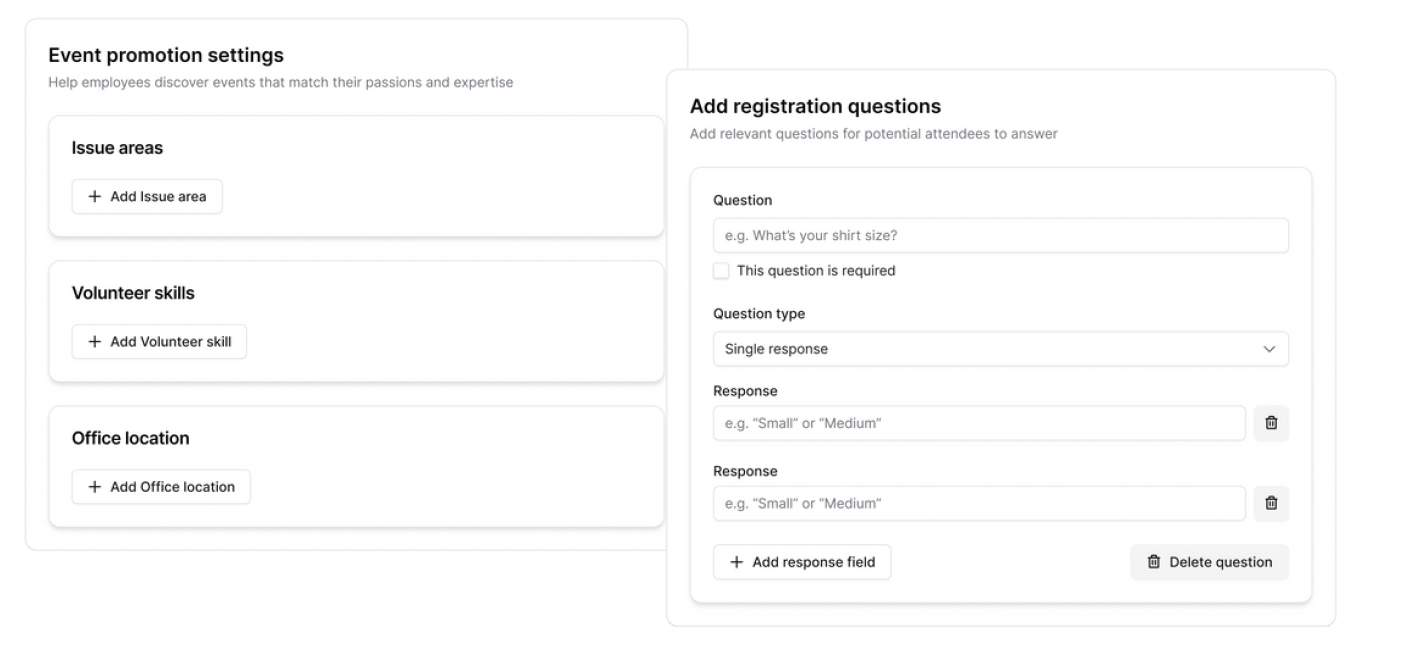Click plus icon in Add Volunteer skill

(95, 342)
